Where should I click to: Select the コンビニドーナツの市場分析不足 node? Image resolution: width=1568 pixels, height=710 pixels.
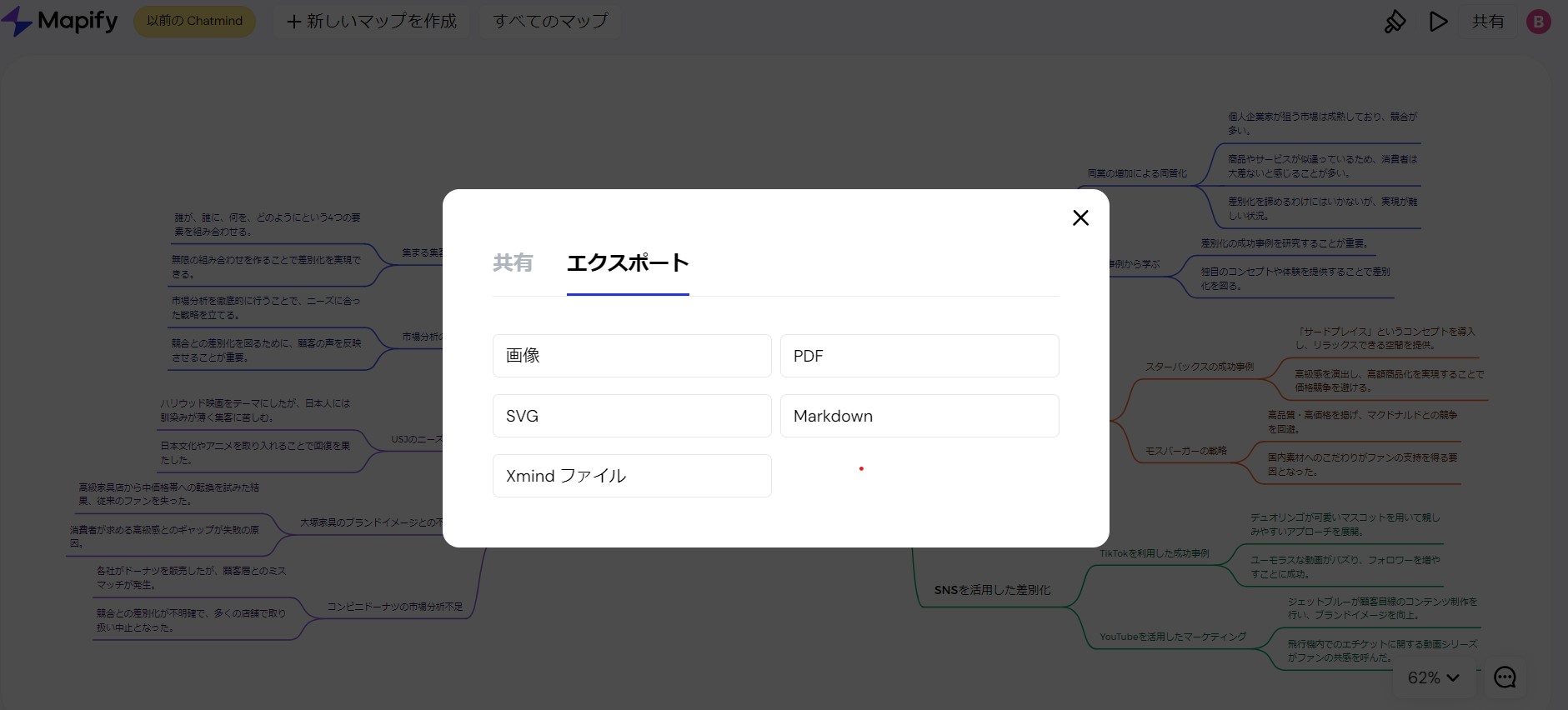tap(394, 607)
